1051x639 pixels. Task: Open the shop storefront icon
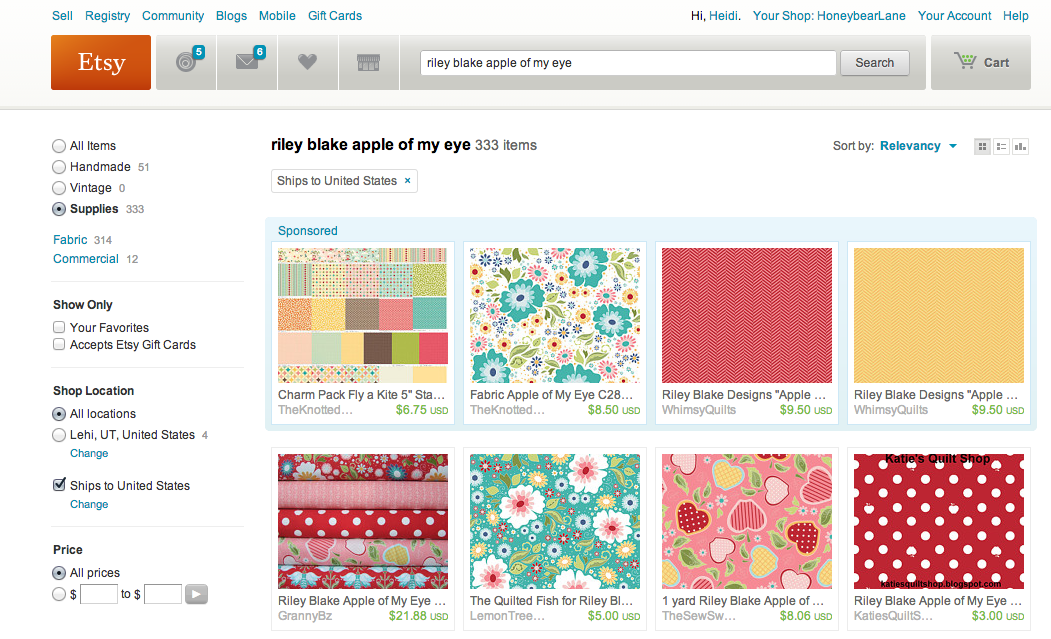[x=369, y=62]
